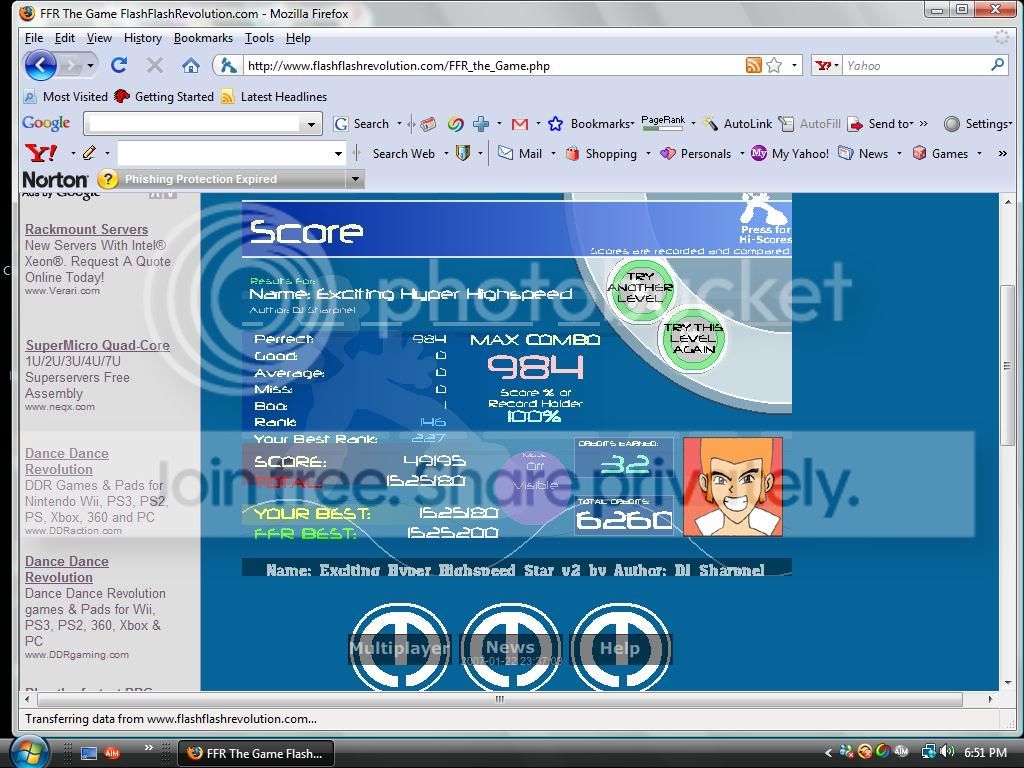This screenshot has width=1024, height=768.
Task: Reload the page with the refresh icon
Action: click(119, 66)
